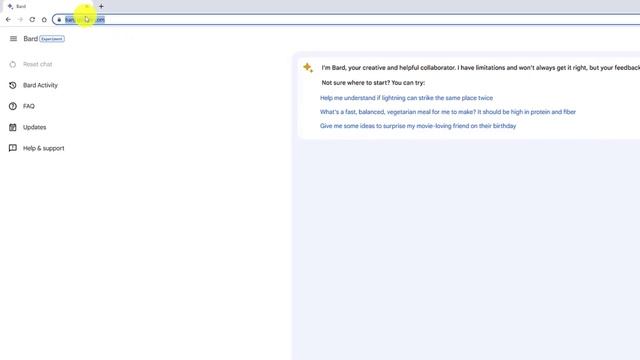Open a new tab with the plus button
640x360 pixels.
[101, 6]
